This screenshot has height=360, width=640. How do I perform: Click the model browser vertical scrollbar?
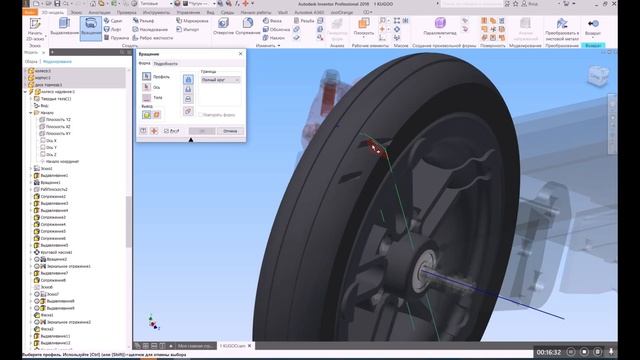point(129,222)
